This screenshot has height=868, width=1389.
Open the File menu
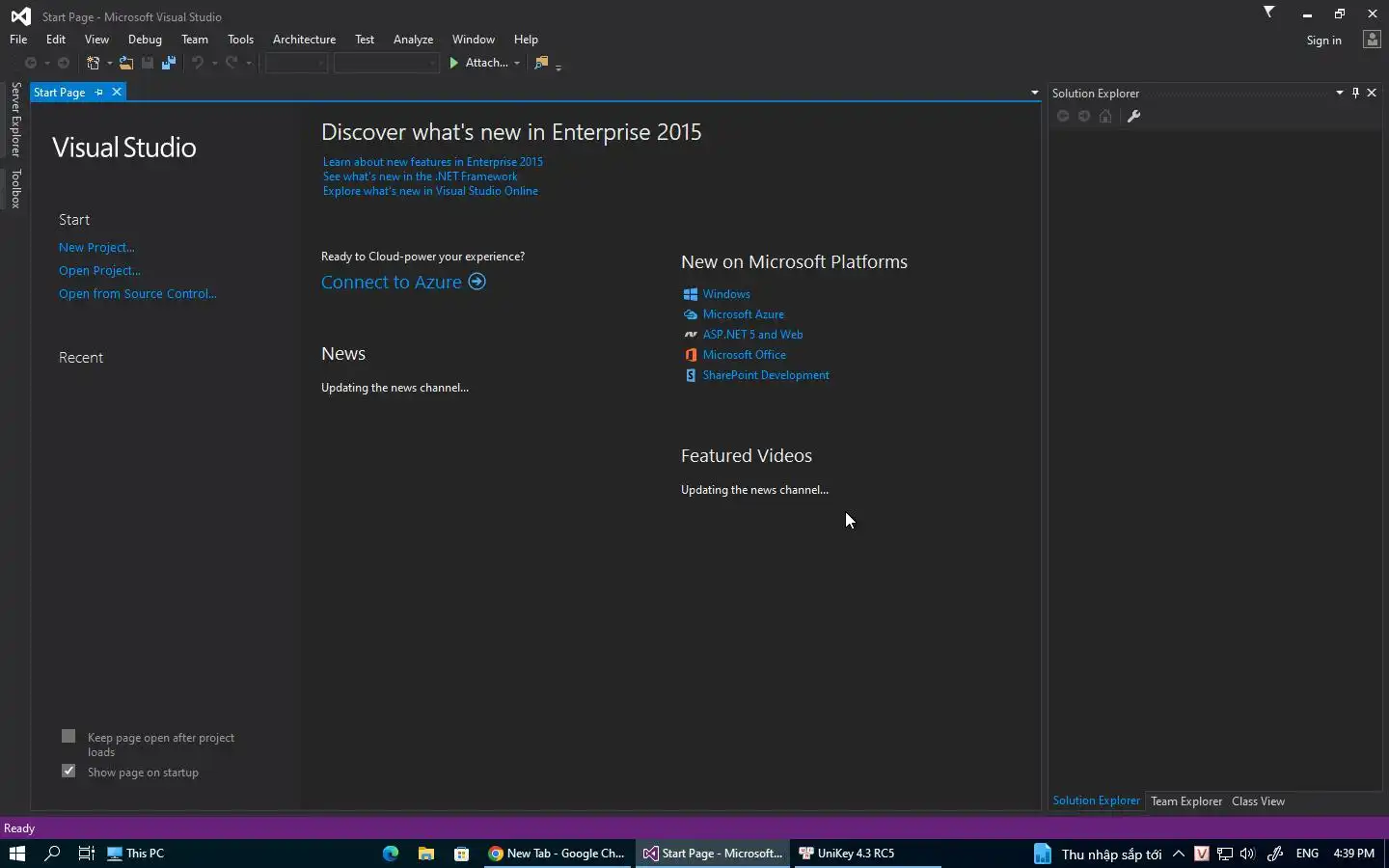[x=18, y=40]
